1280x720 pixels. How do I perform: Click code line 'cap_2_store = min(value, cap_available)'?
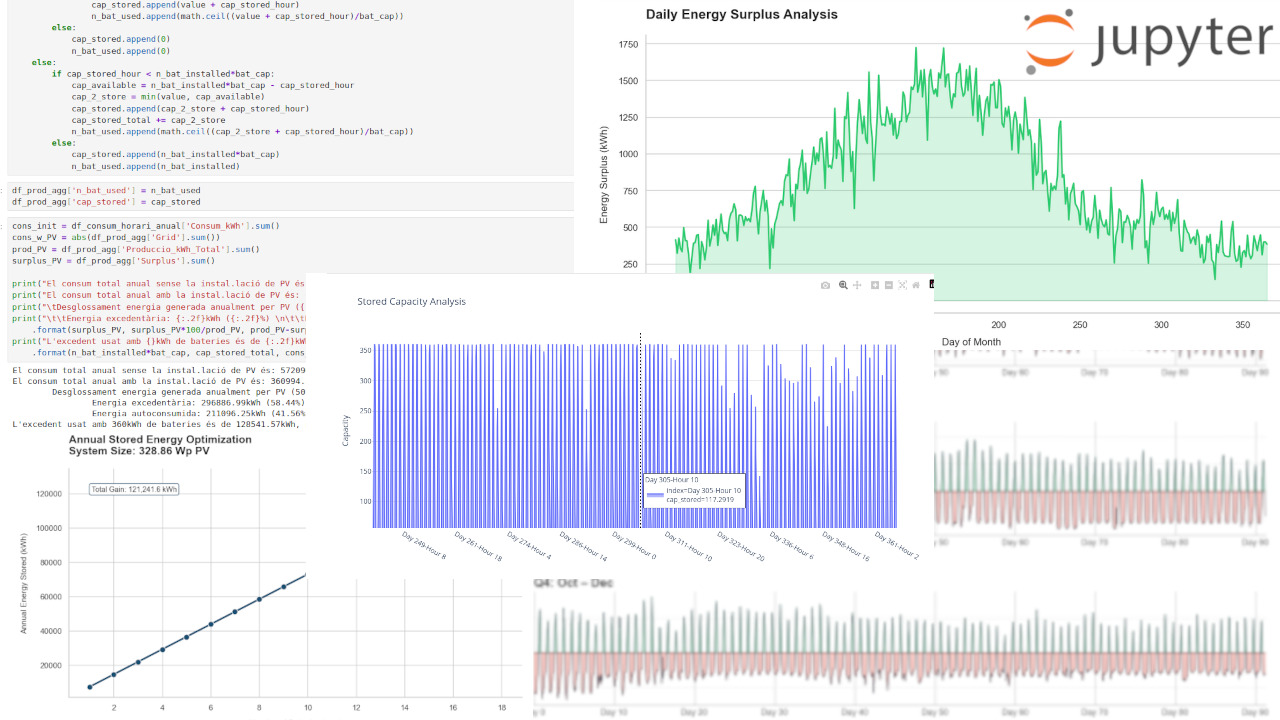click(168, 97)
